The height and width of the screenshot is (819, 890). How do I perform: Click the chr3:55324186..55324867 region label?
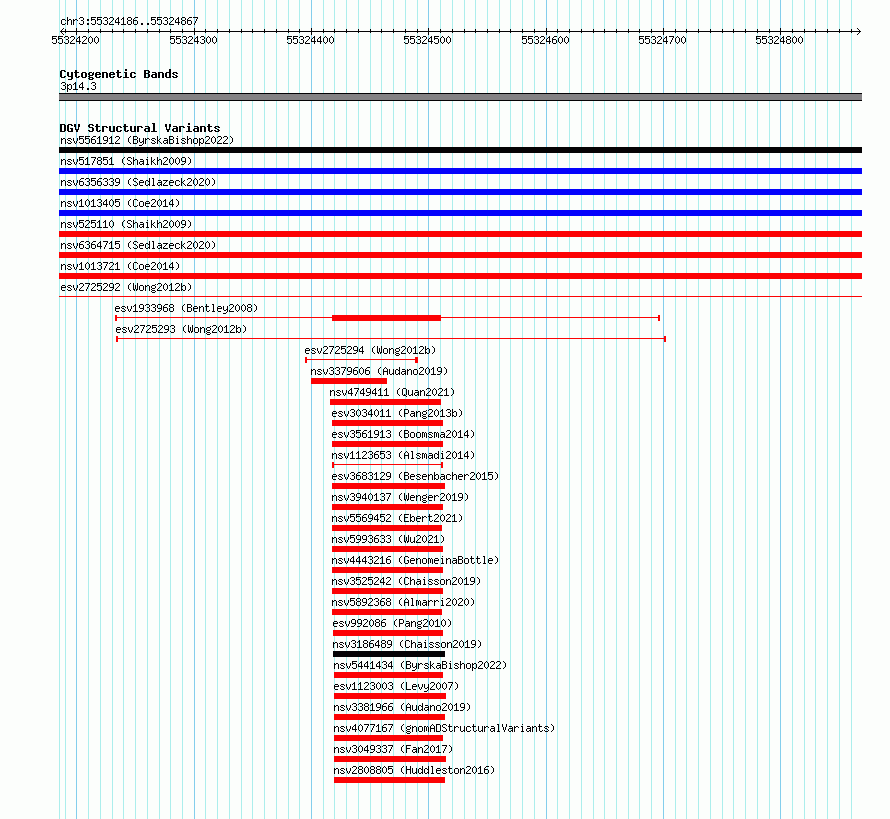coord(129,21)
